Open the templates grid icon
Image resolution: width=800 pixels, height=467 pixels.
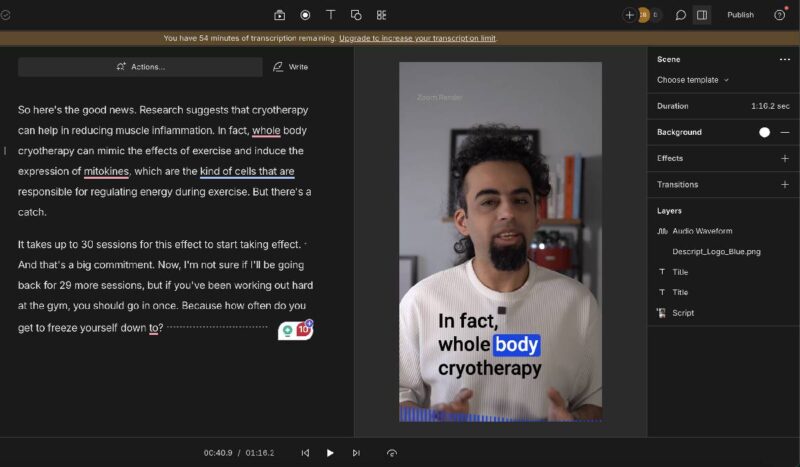(x=382, y=15)
